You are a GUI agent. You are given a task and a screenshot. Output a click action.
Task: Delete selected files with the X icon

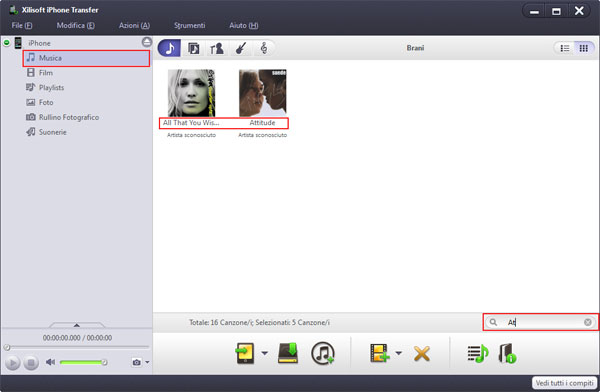click(x=422, y=354)
